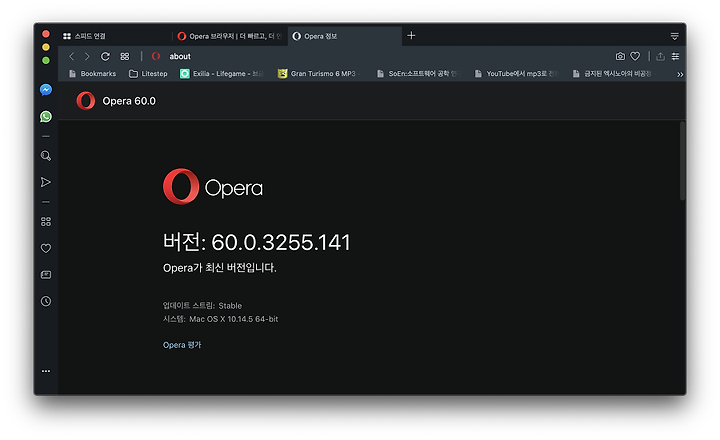Screen dimensions: 720x440
Task: Reload the current page
Action: (105, 56)
